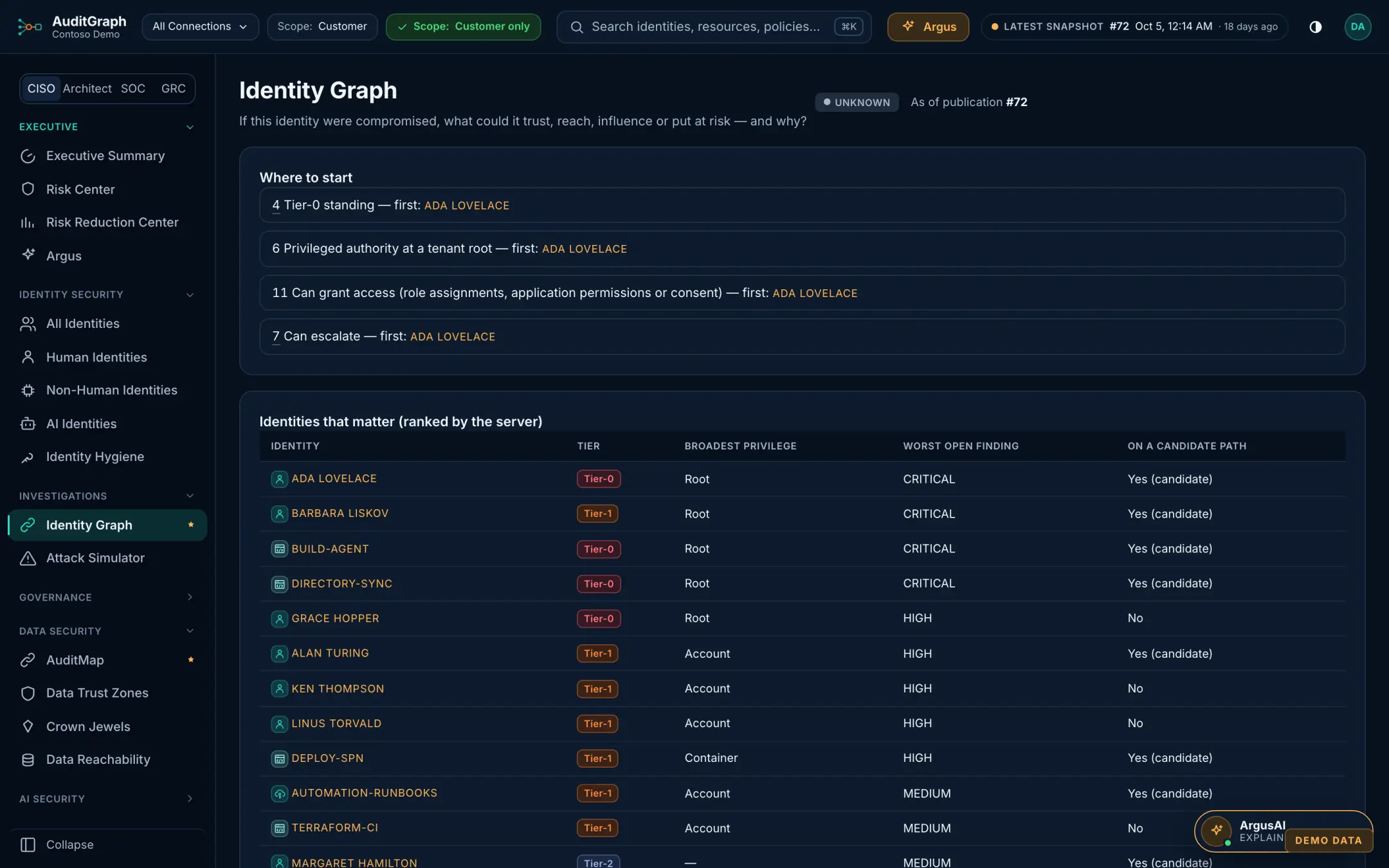This screenshot has width=1389, height=868.
Task: Click the search magnifier icon
Action: (577, 27)
